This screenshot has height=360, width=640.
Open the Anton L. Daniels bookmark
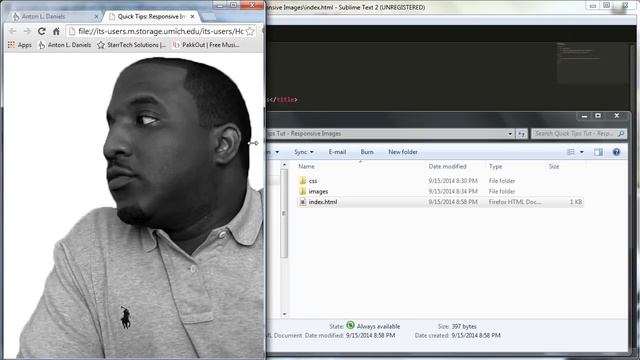64,45
